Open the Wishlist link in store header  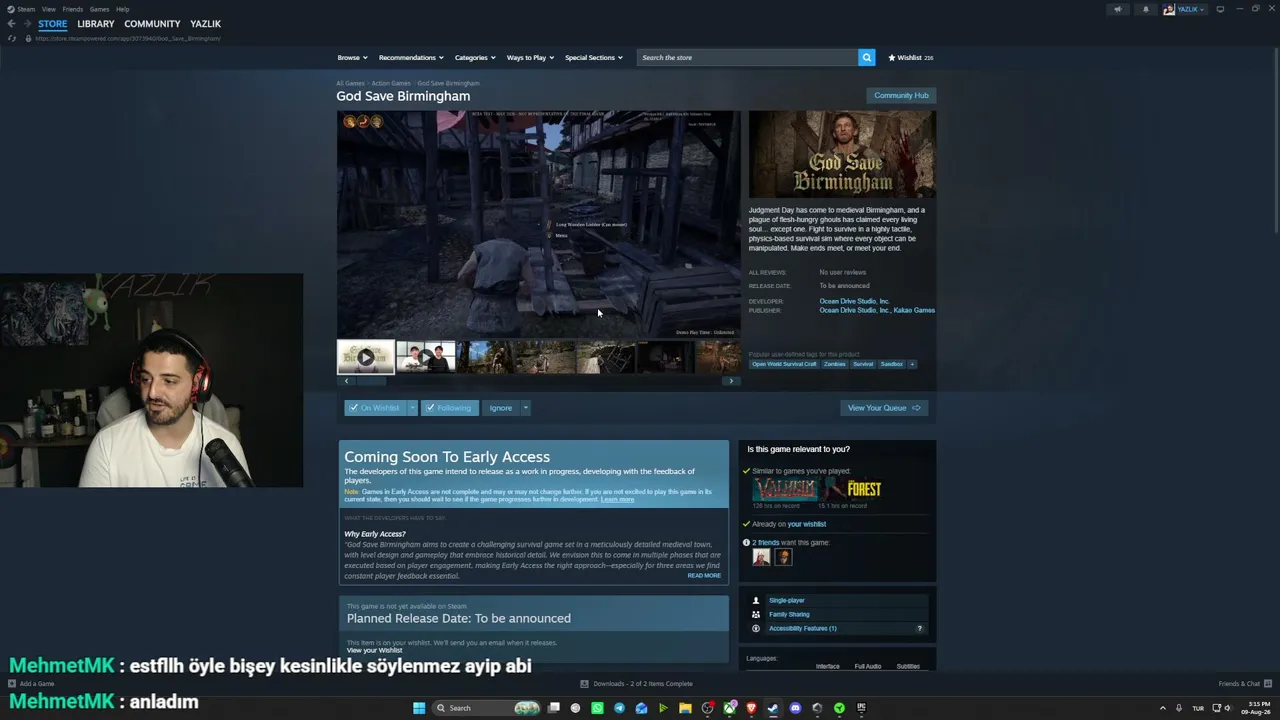pyautogui.click(x=910, y=58)
